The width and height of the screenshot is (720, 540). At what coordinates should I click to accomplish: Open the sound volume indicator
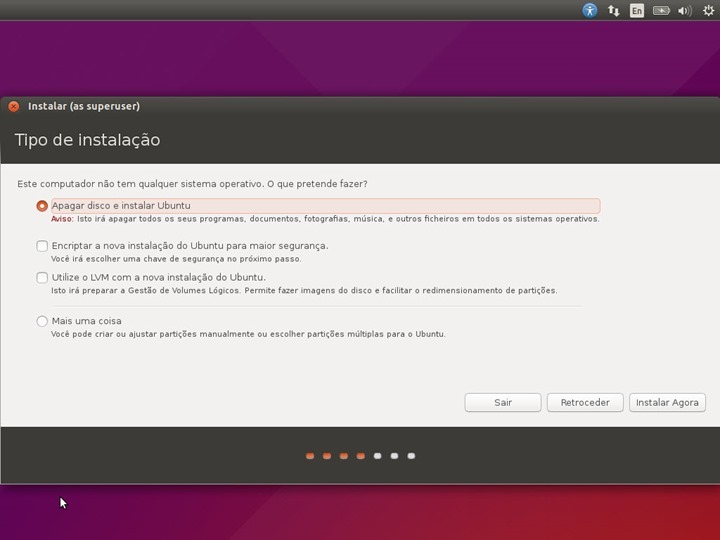click(685, 10)
